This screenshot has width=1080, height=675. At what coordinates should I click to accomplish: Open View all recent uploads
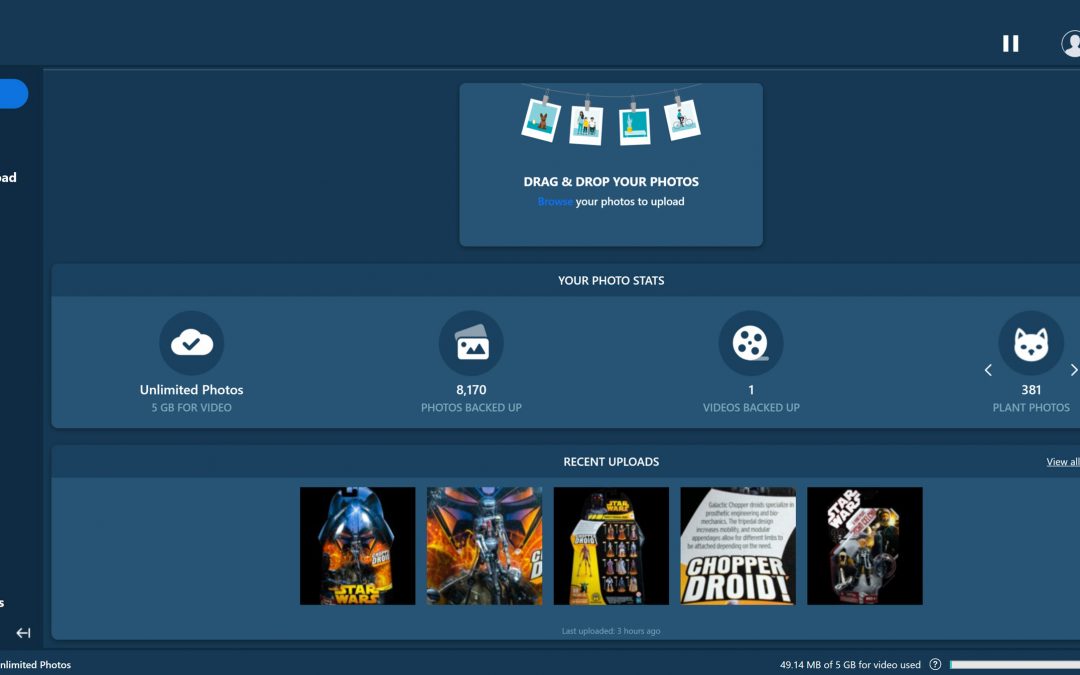(1062, 462)
